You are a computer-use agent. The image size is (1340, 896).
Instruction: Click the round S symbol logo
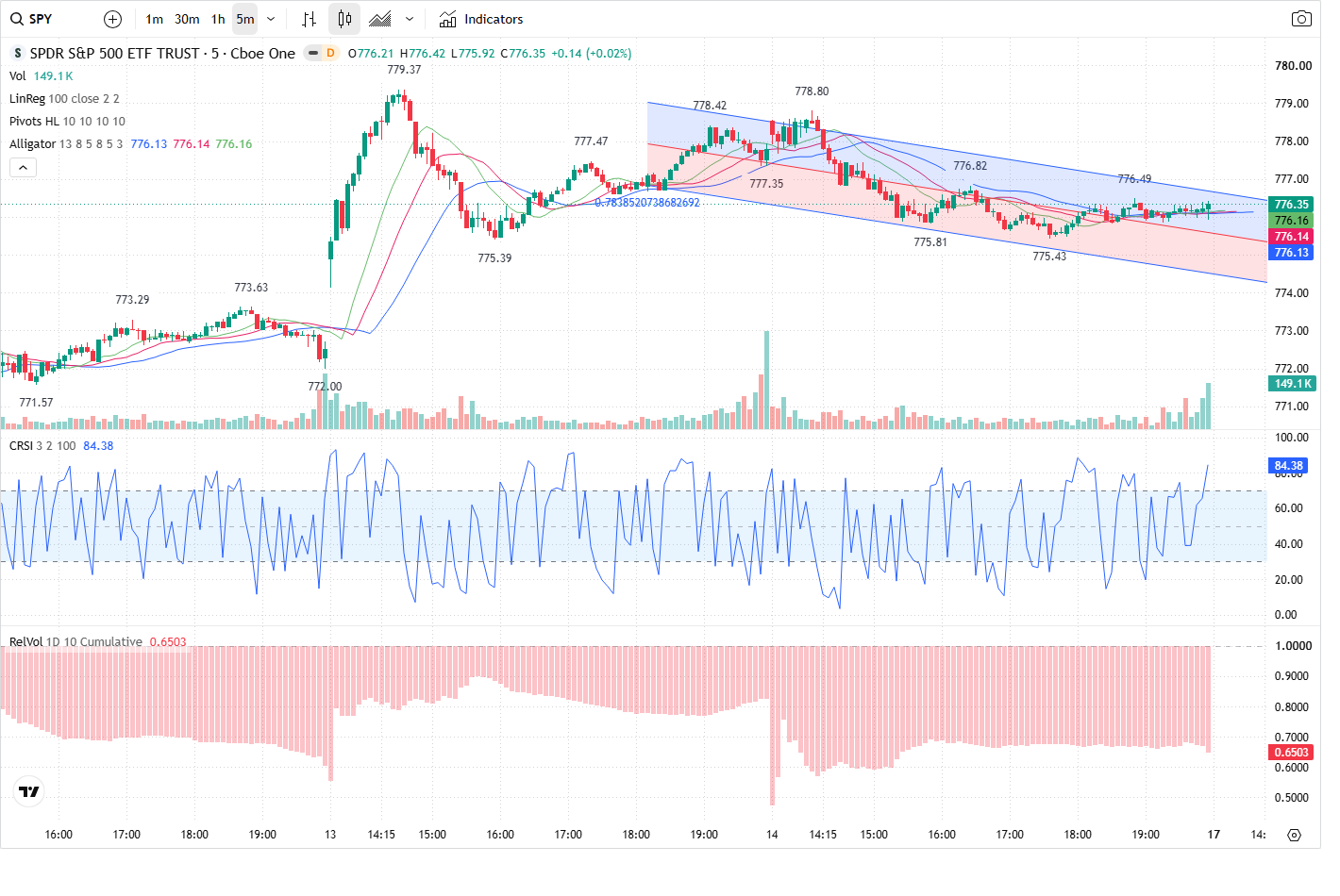pos(17,54)
